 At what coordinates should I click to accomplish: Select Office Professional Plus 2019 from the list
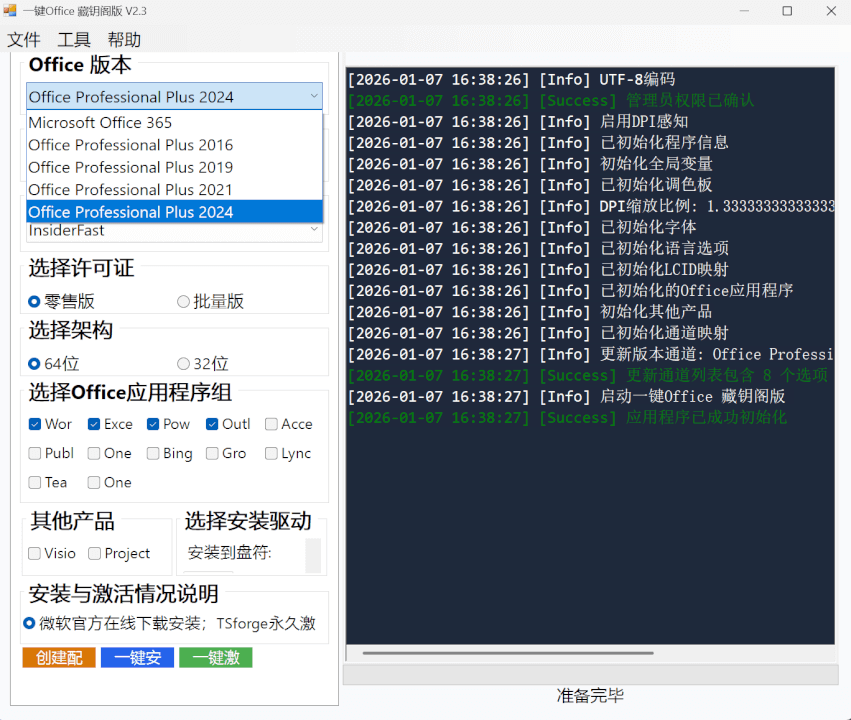130,166
